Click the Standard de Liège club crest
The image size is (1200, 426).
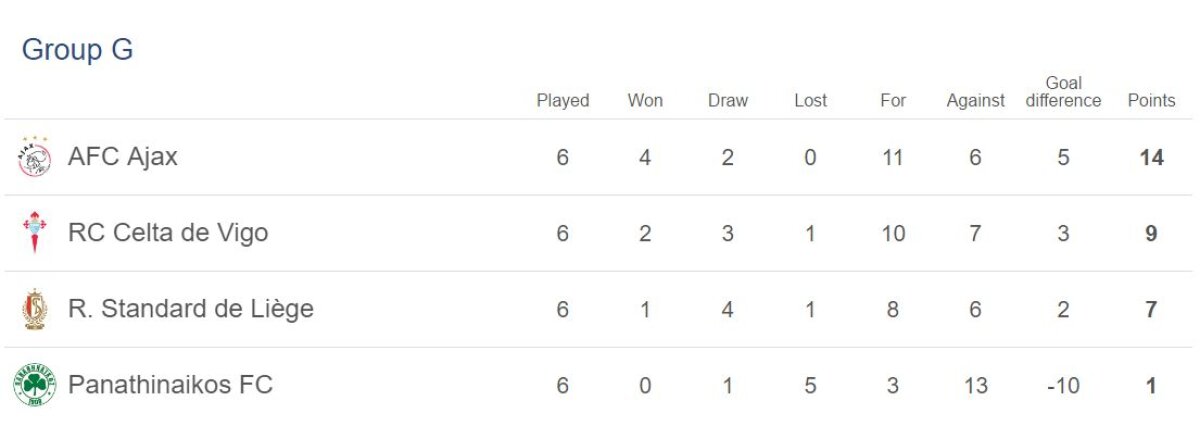click(34, 309)
